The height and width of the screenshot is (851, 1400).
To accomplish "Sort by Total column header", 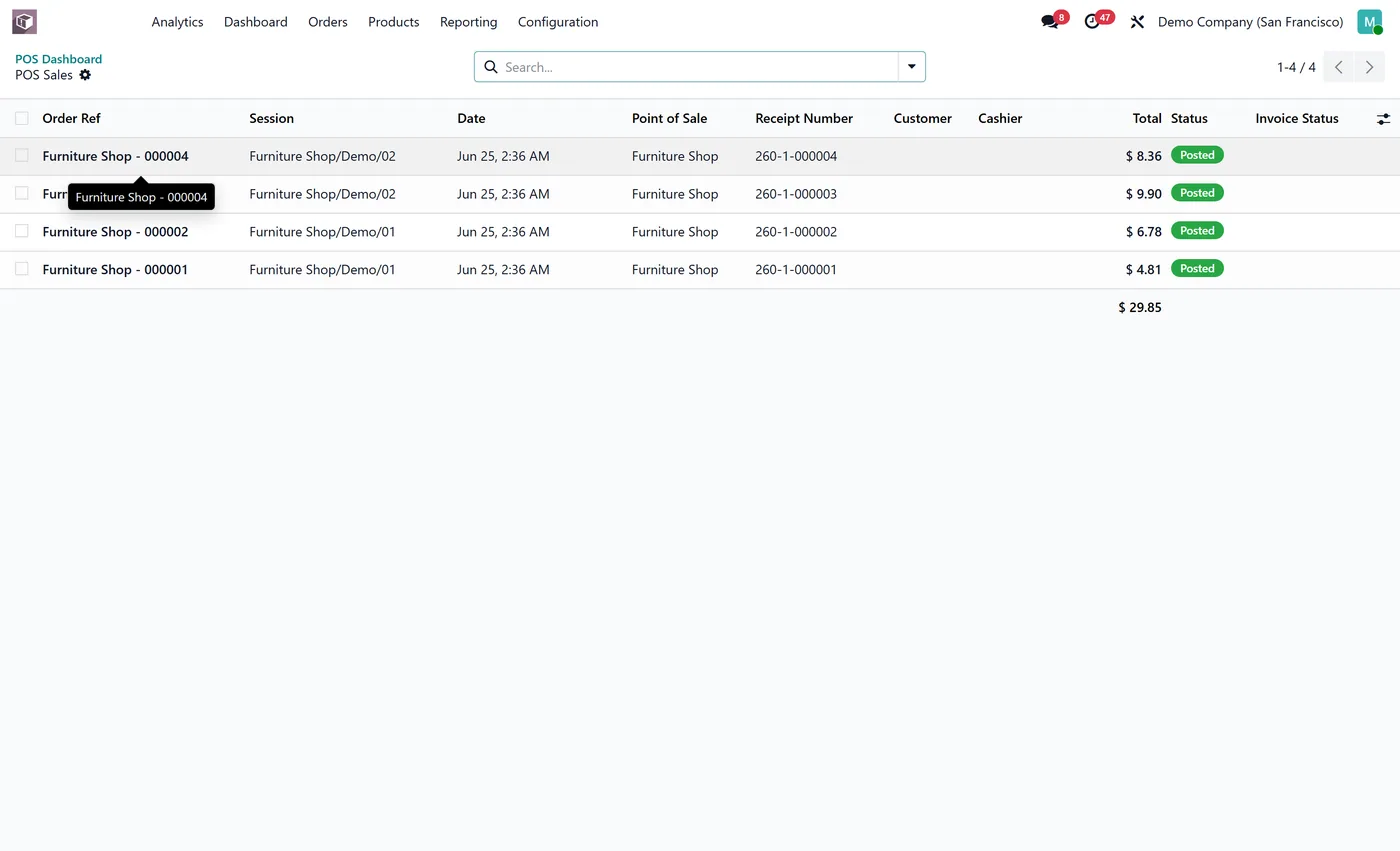I will point(1147,118).
